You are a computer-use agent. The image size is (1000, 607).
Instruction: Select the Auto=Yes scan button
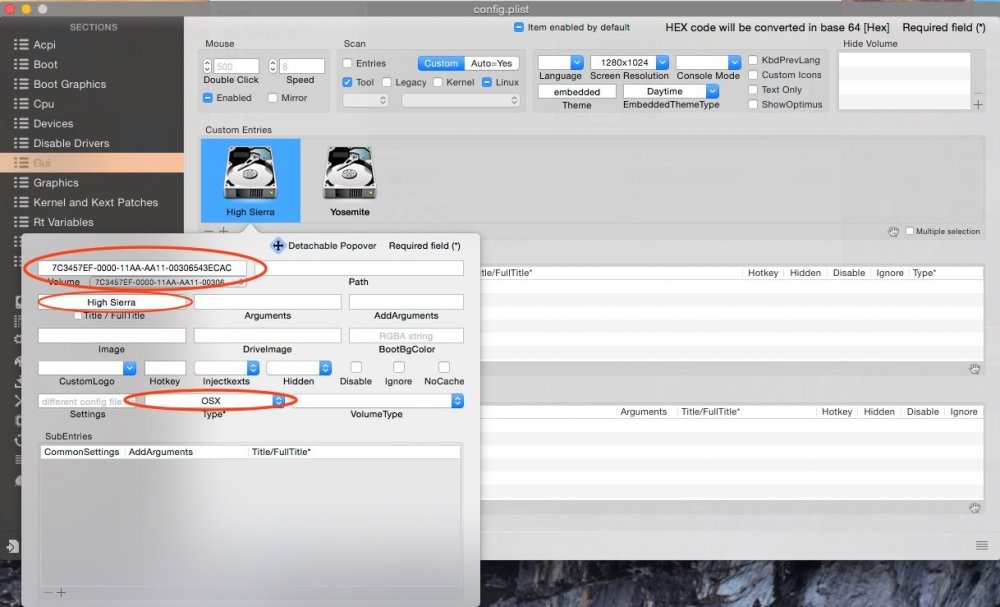click(492, 63)
